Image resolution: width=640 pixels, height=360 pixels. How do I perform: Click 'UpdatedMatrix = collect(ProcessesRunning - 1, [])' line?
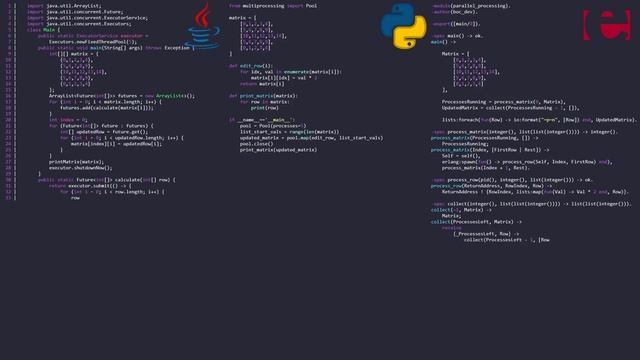[511, 108]
